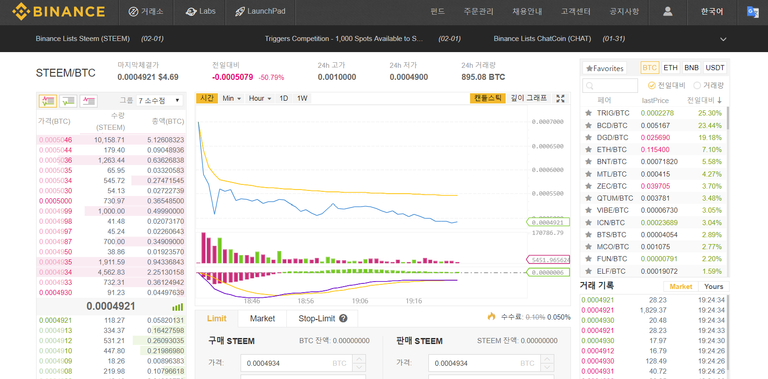Switch trade history to Yours
Screen dimensions: 768x379
click(x=714, y=286)
